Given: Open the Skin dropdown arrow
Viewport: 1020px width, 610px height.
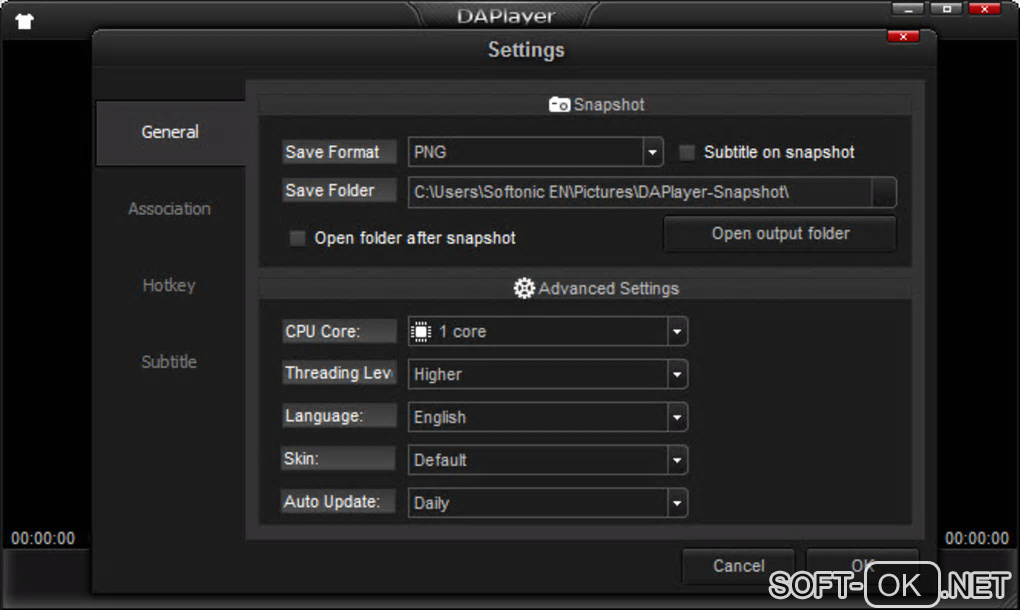Looking at the screenshot, I should point(677,460).
